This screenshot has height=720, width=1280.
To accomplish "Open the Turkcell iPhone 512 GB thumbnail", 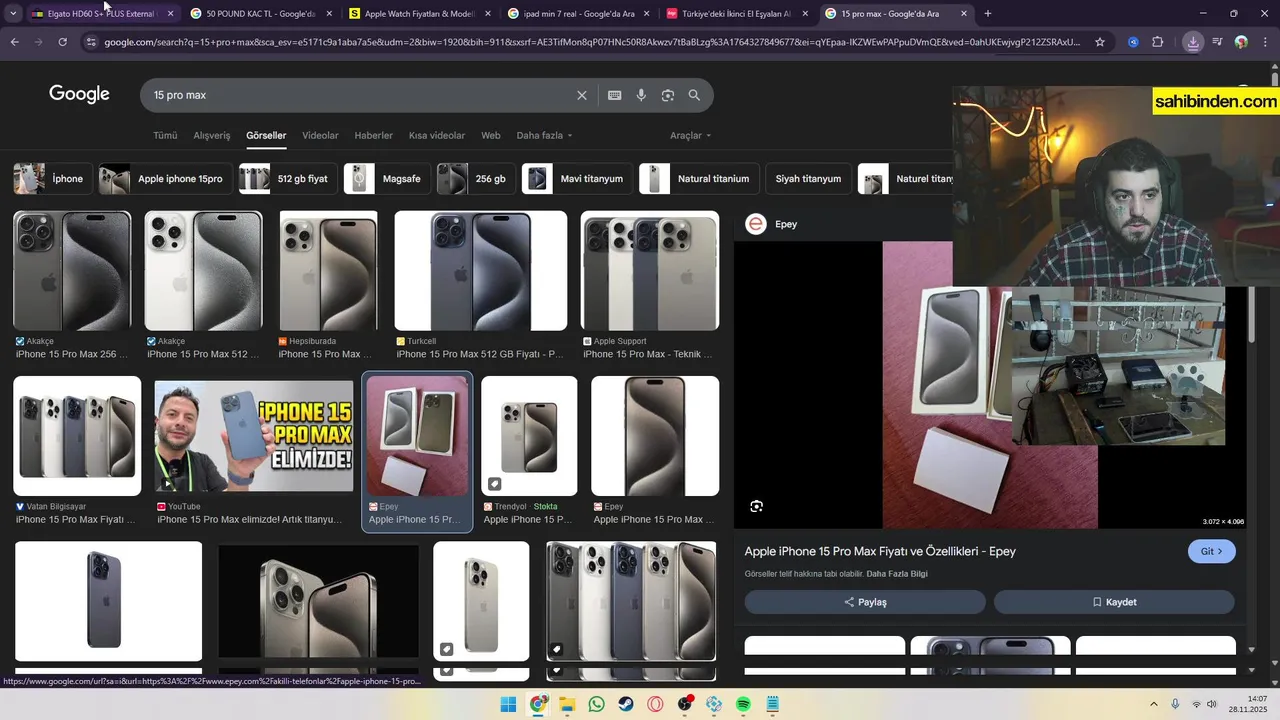I will click(481, 271).
